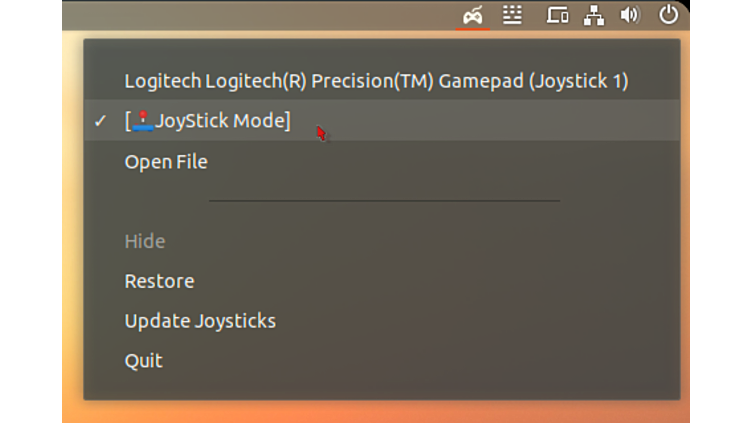Click the connected devices display tray icon

557,15
